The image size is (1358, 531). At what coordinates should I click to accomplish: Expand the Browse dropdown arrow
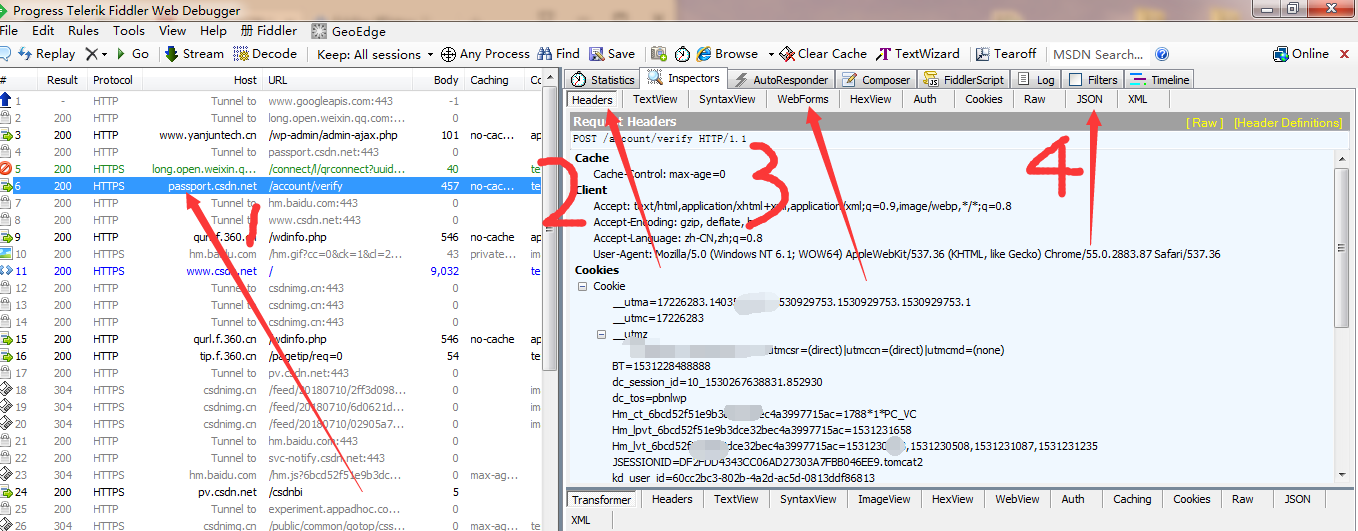771,54
